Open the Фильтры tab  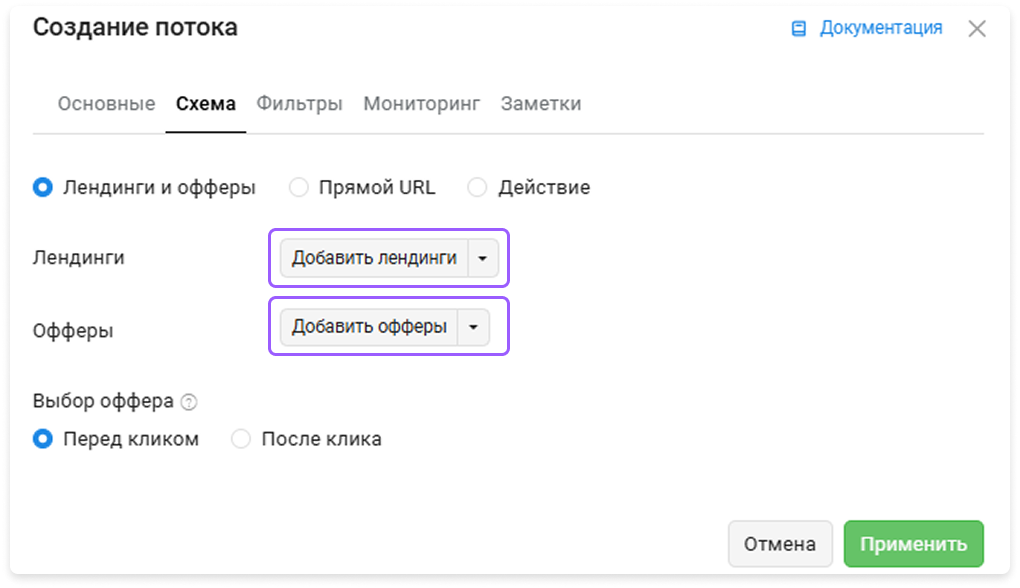click(x=299, y=104)
